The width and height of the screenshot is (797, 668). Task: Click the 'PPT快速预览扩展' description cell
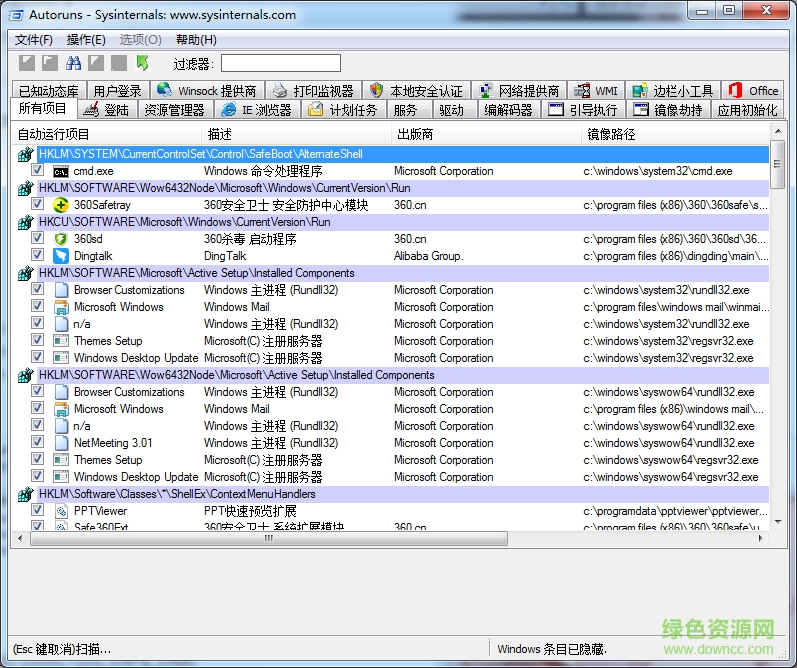pos(250,511)
